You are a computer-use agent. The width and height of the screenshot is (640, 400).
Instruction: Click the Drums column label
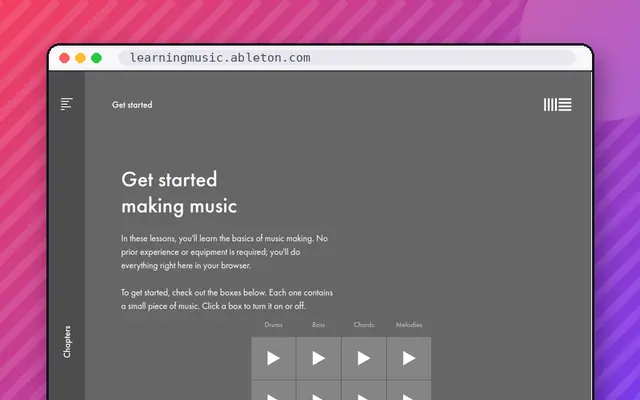(273, 325)
